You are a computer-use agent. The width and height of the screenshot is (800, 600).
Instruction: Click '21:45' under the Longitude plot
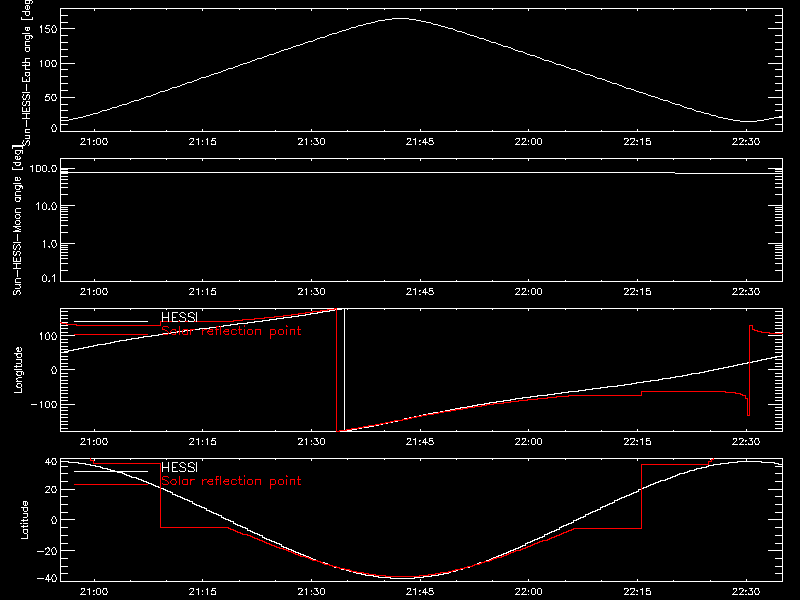pyautogui.click(x=420, y=442)
